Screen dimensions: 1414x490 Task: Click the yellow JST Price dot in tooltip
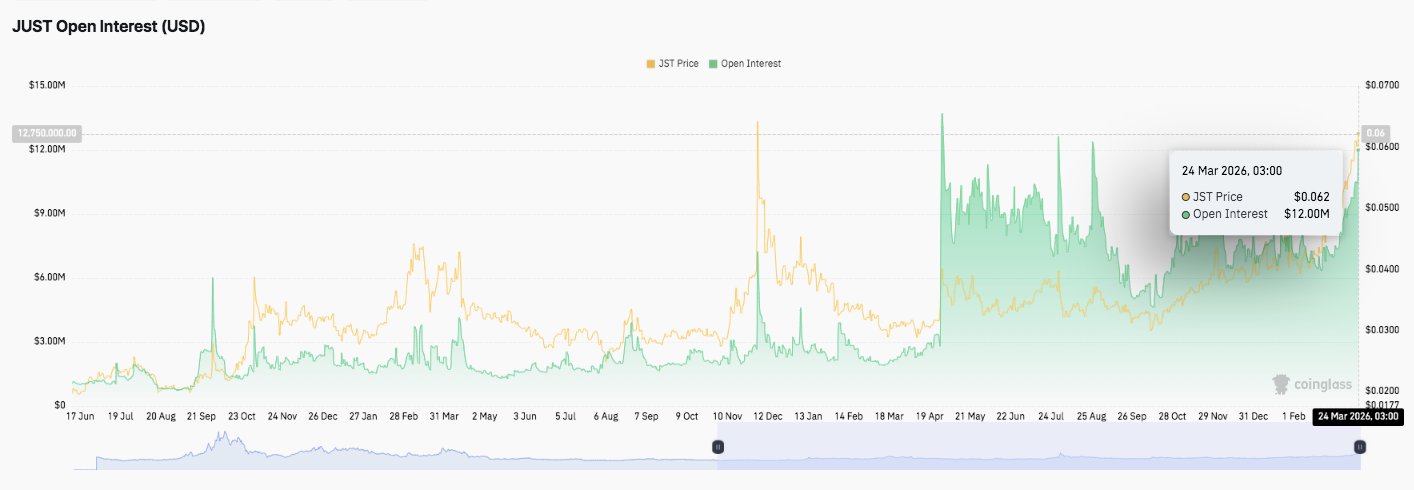pyautogui.click(x=1186, y=197)
